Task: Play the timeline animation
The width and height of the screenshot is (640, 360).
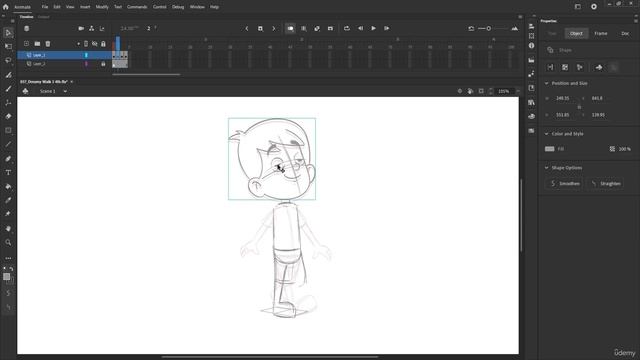Action: pyautogui.click(x=373, y=29)
